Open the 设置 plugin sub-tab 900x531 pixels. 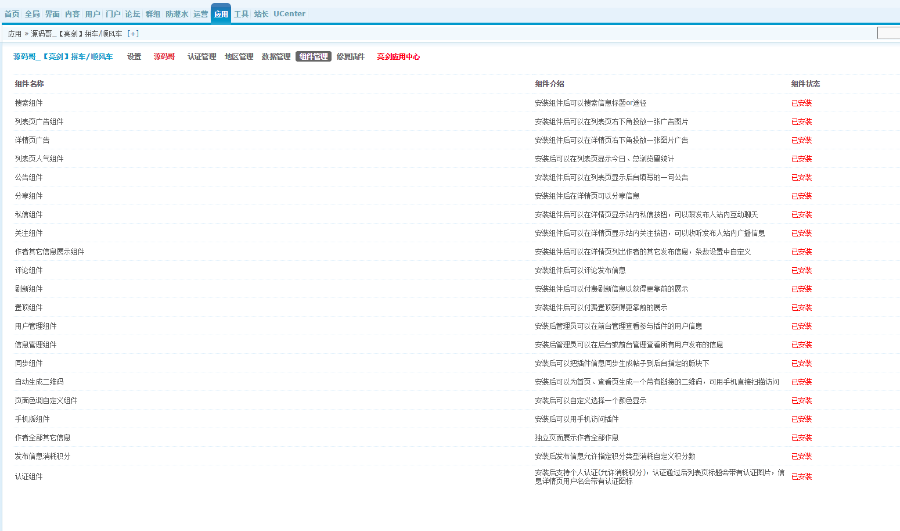pos(134,57)
